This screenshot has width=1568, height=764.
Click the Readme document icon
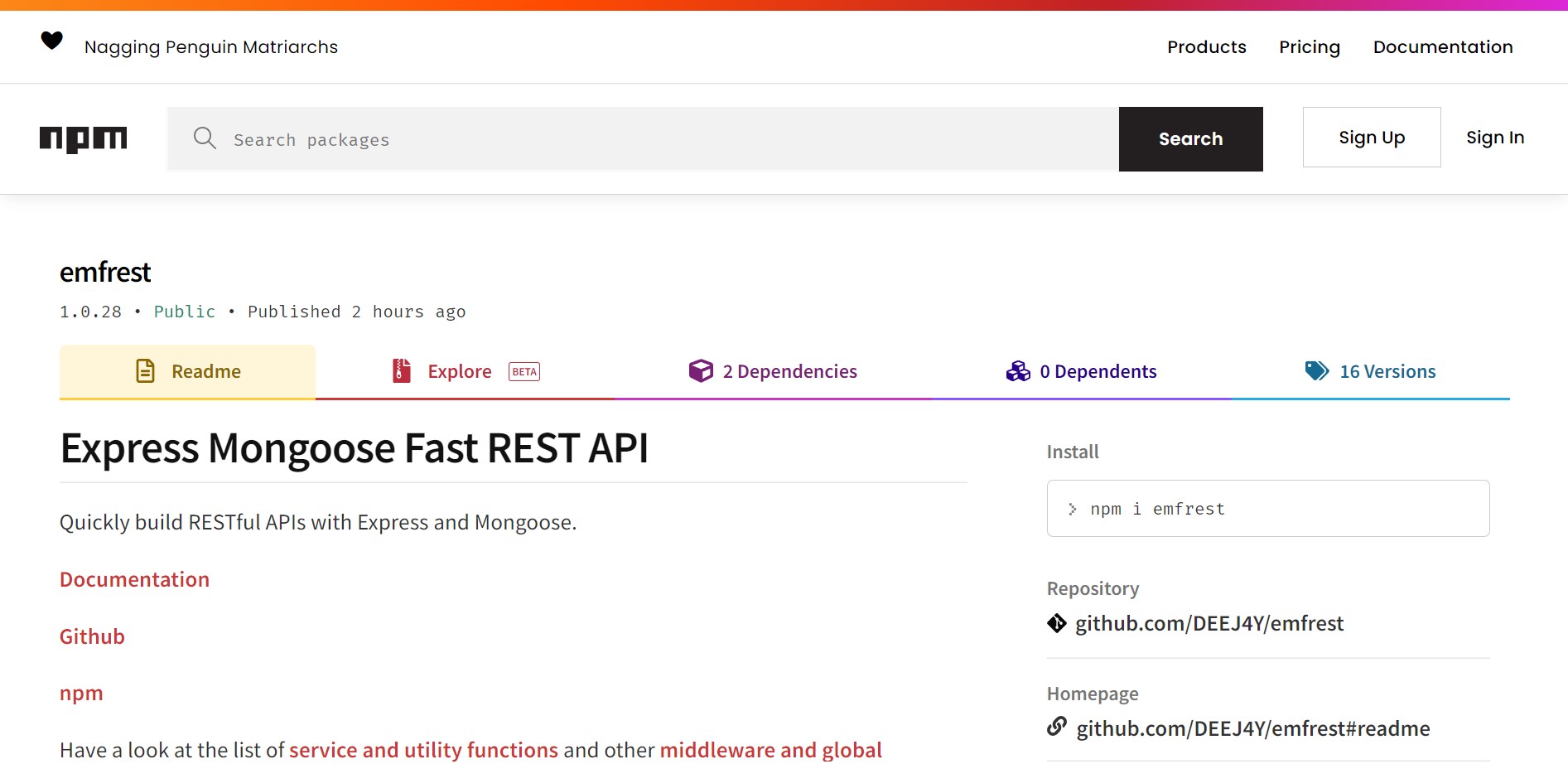(x=146, y=370)
